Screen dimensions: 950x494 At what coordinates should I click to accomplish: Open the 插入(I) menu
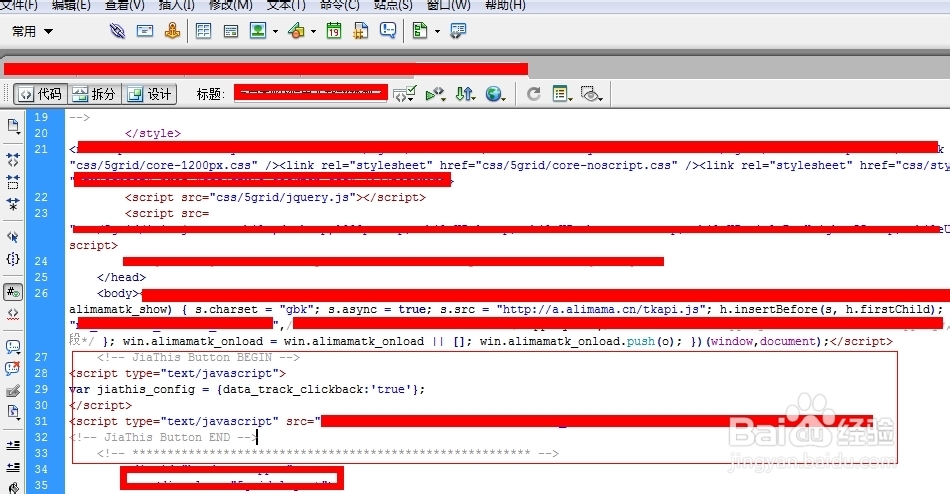pos(176,5)
